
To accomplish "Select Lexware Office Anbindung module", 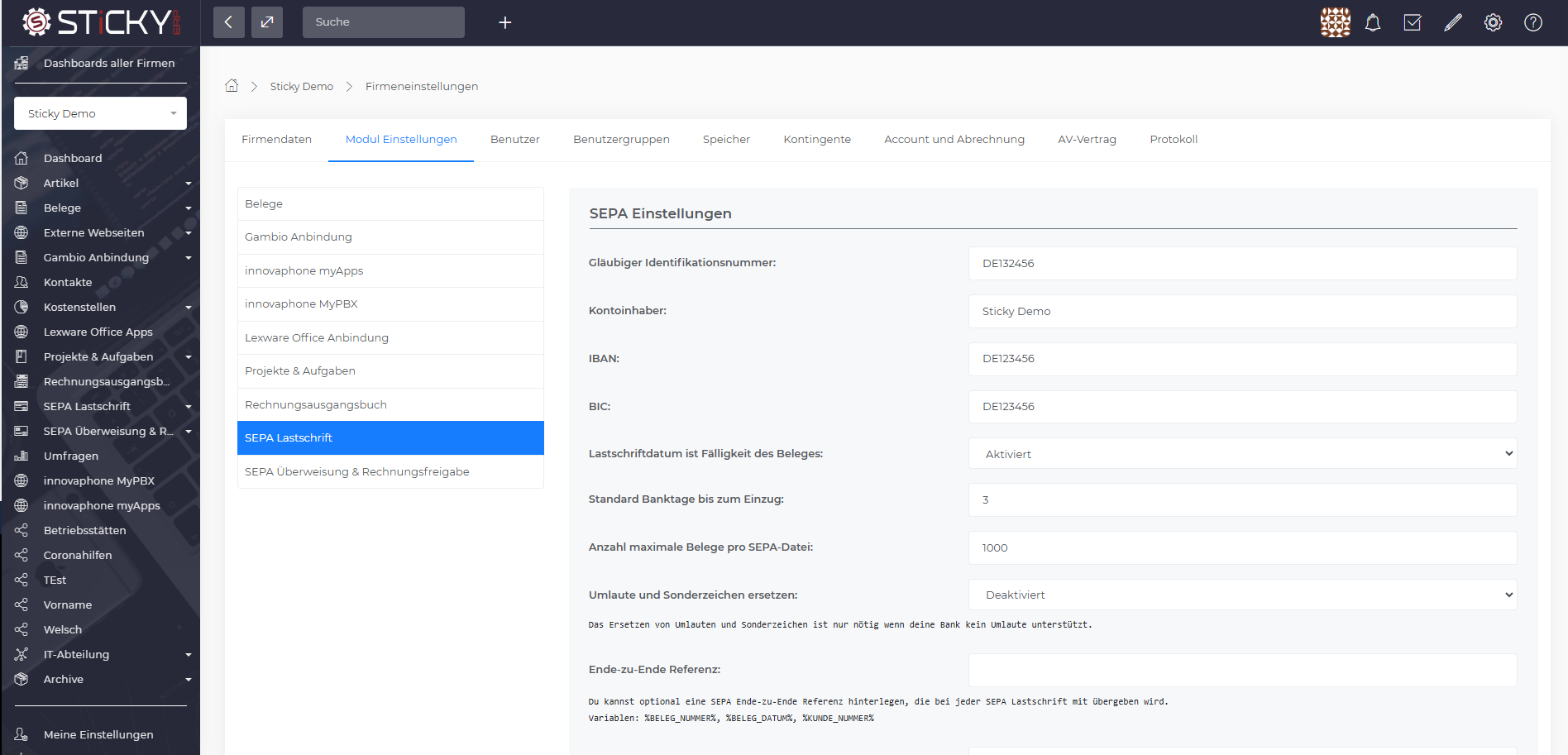I will point(390,337).
